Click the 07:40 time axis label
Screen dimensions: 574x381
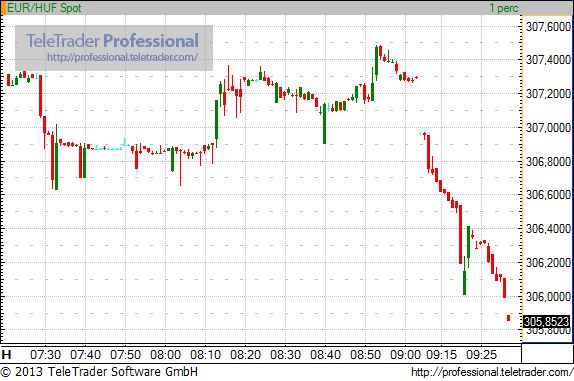pos(85,355)
